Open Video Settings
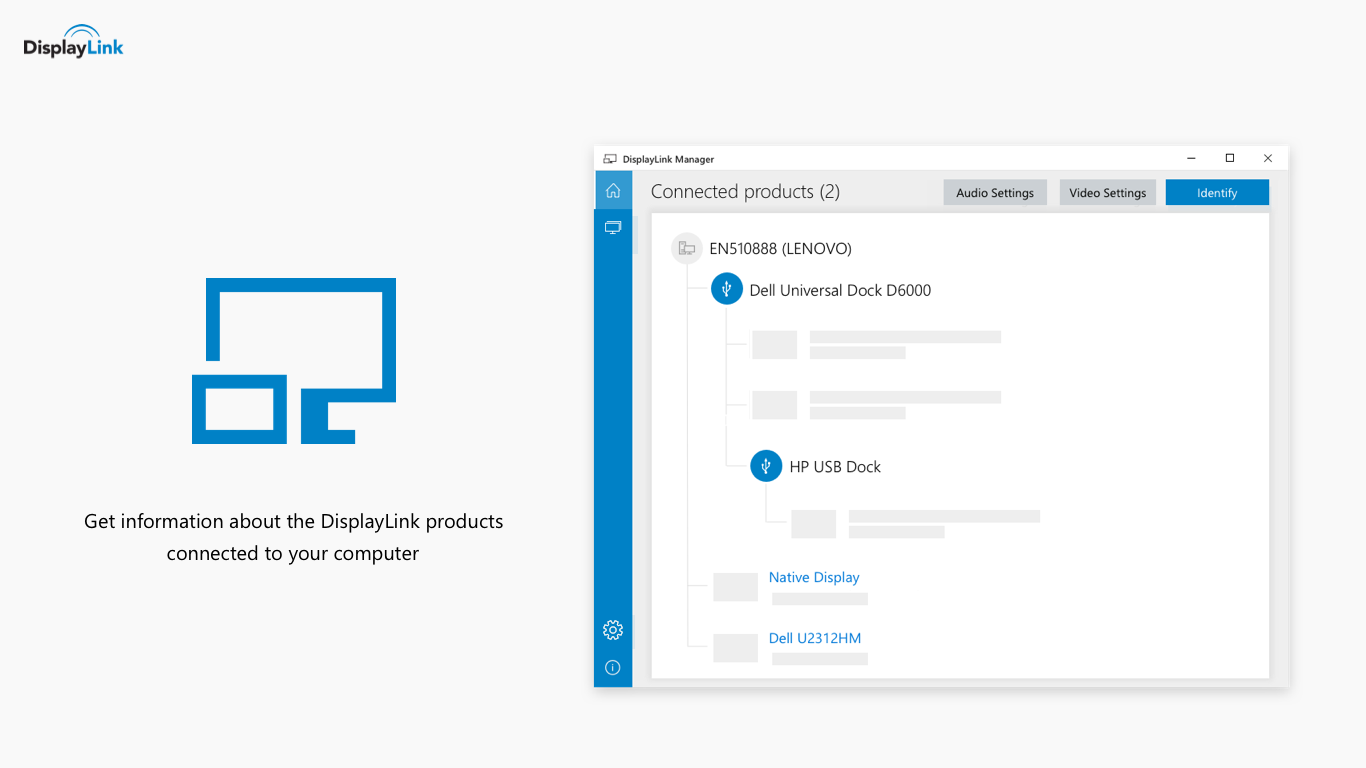 tap(1107, 192)
